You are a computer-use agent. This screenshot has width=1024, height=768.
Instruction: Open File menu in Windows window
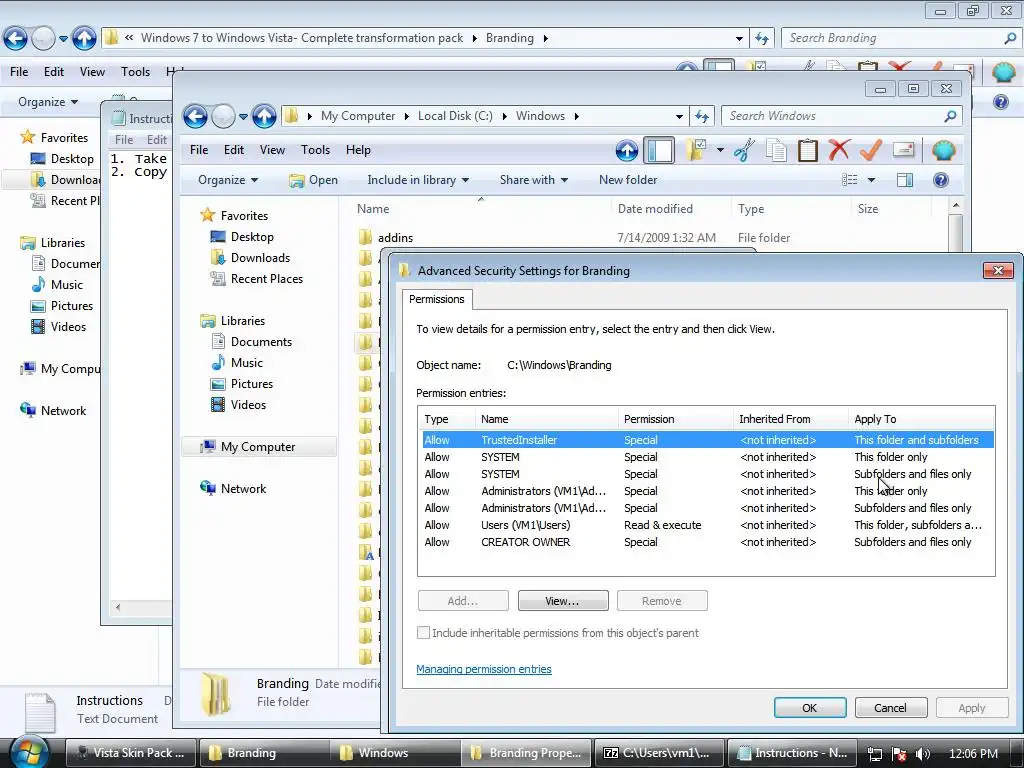[199, 150]
